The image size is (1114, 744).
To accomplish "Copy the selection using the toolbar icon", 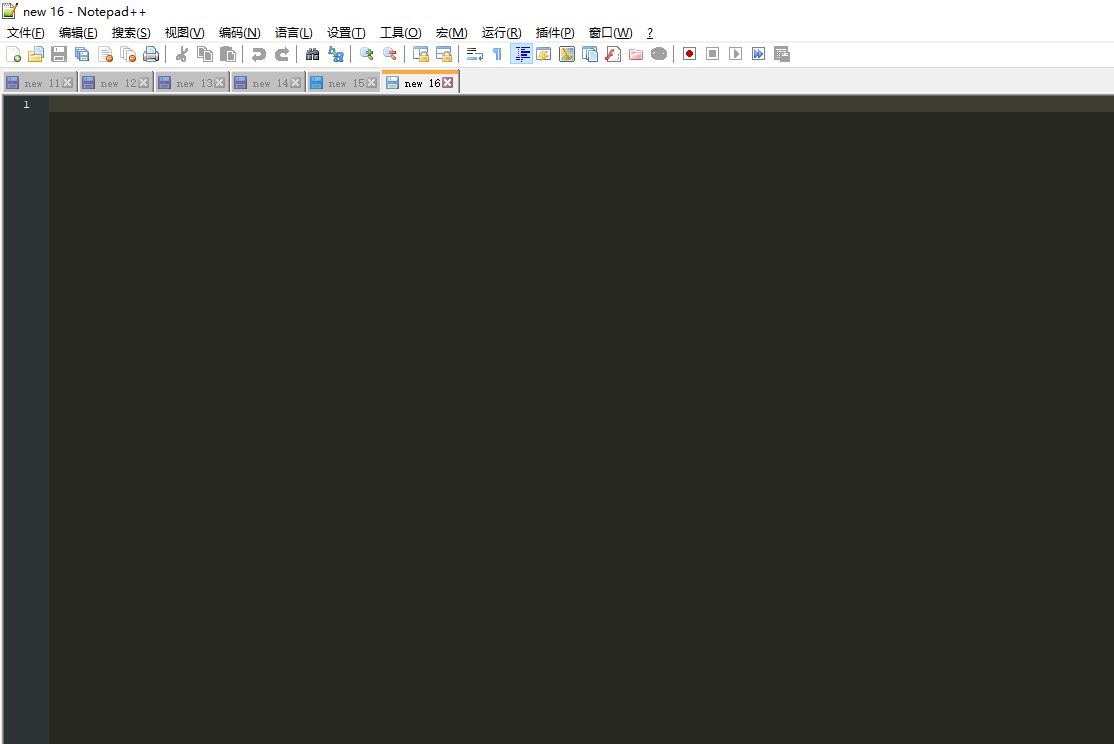I will click(x=205, y=54).
